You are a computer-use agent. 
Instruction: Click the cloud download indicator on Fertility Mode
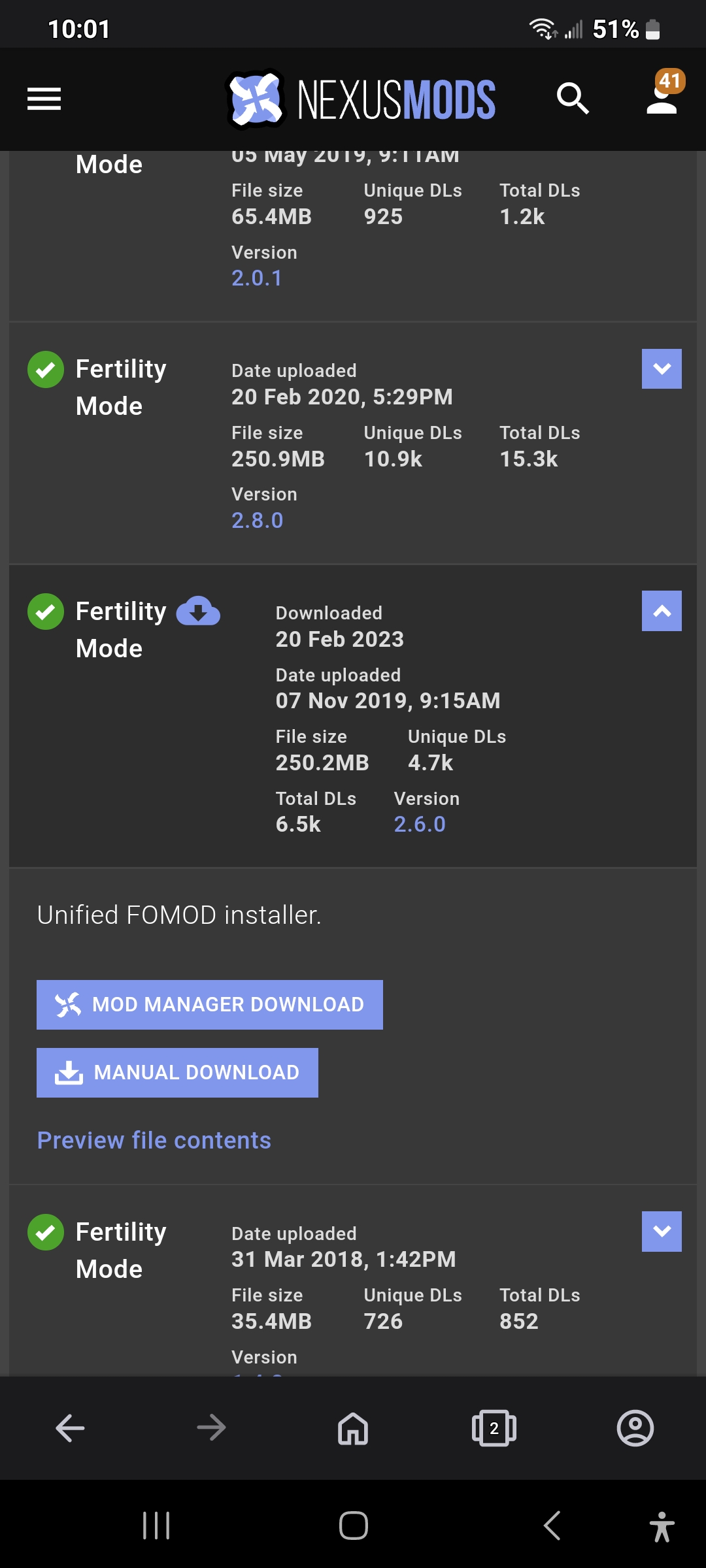(x=197, y=612)
